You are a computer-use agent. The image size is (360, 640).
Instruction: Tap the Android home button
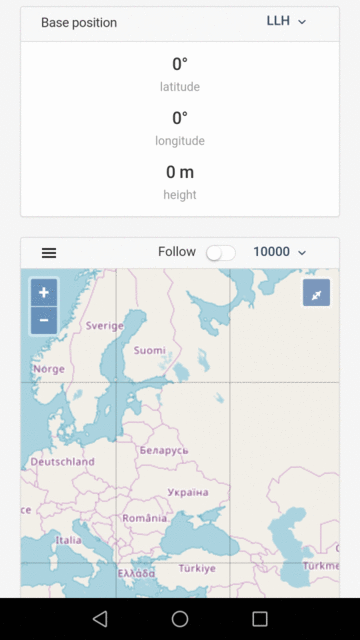coord(180,619)
